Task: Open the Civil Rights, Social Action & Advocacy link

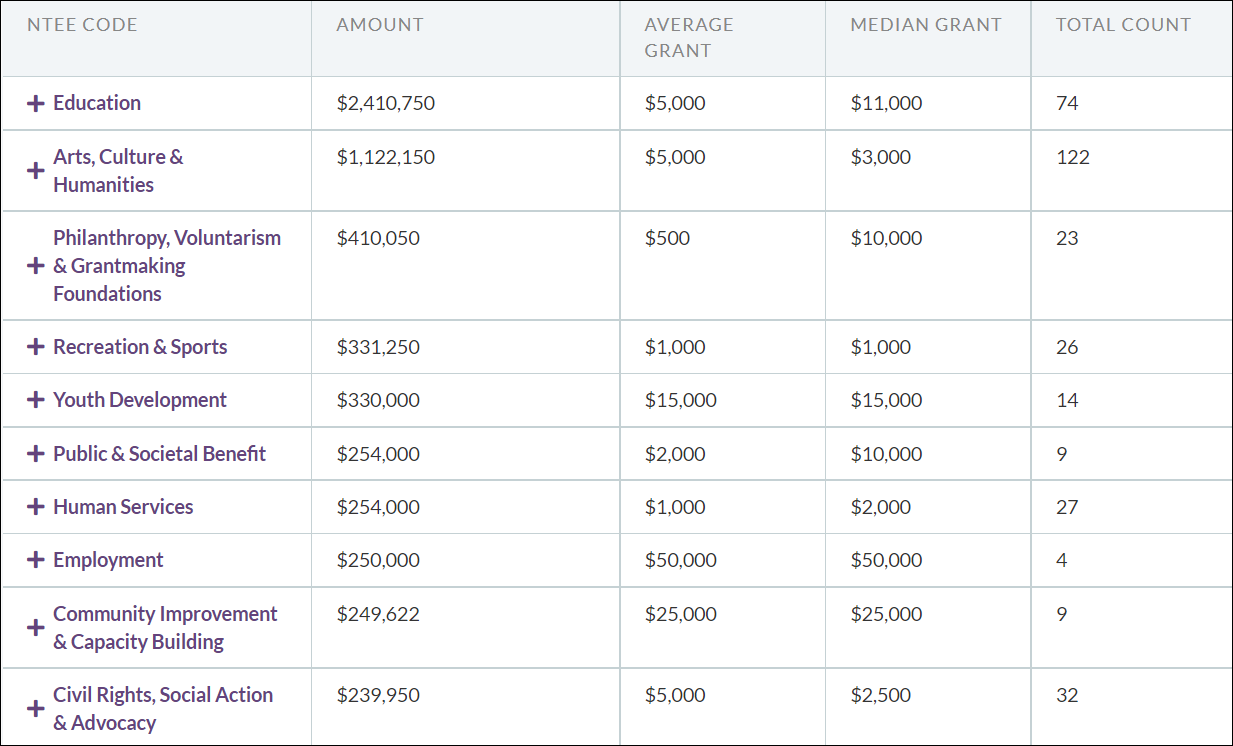Action: (163, 707)
